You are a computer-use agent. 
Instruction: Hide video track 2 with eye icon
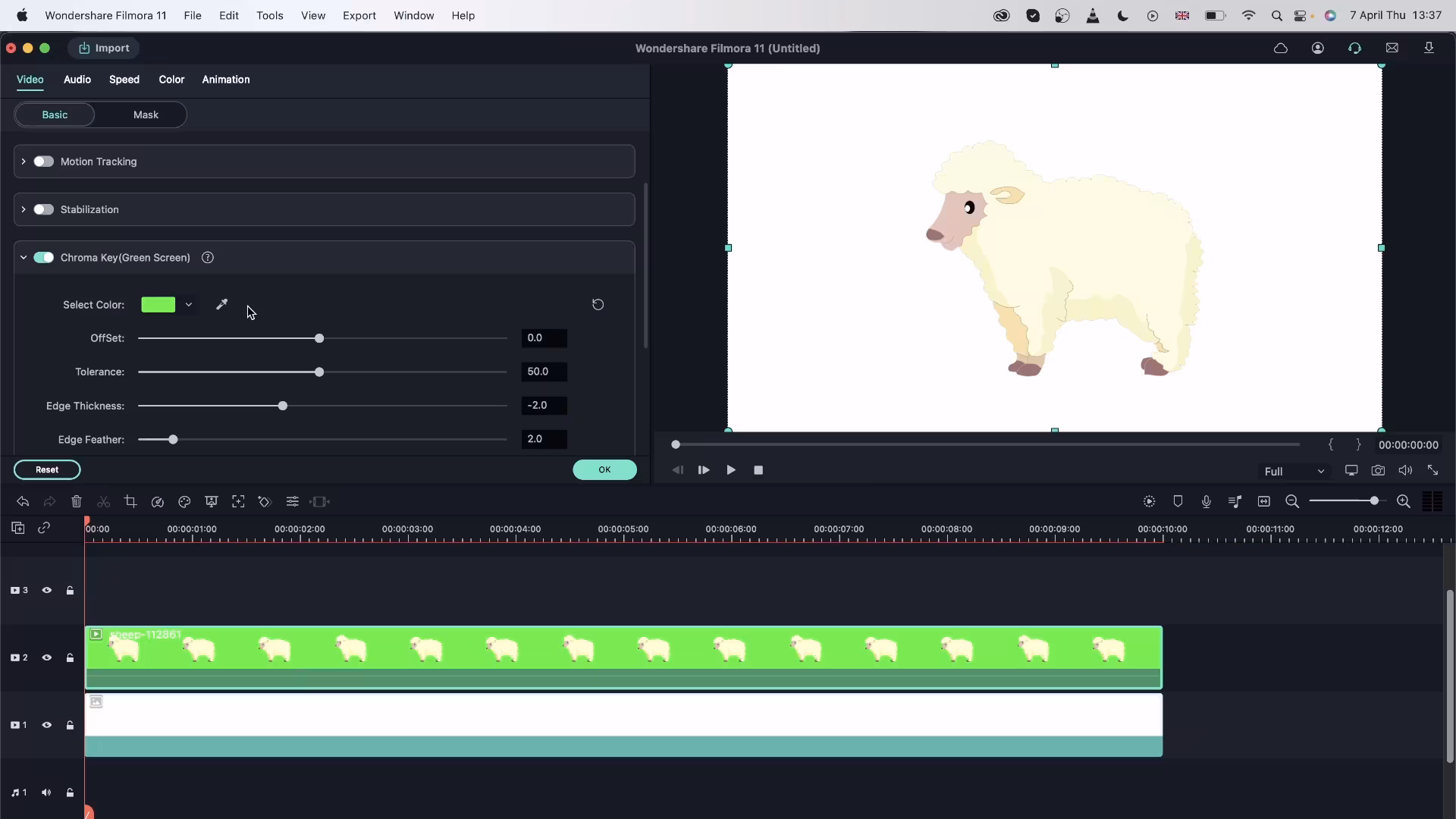click(x=46, y=657)
